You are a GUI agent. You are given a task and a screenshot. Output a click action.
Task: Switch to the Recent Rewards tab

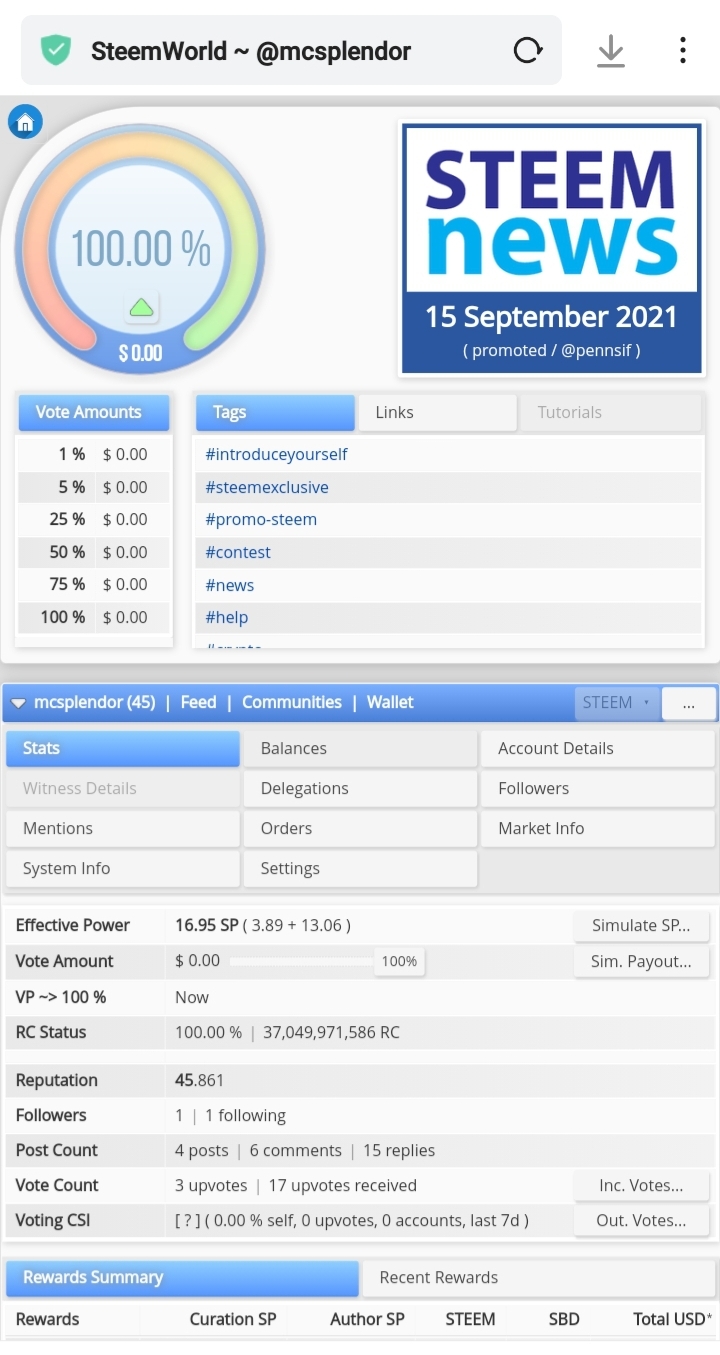tap(538, 1277)
